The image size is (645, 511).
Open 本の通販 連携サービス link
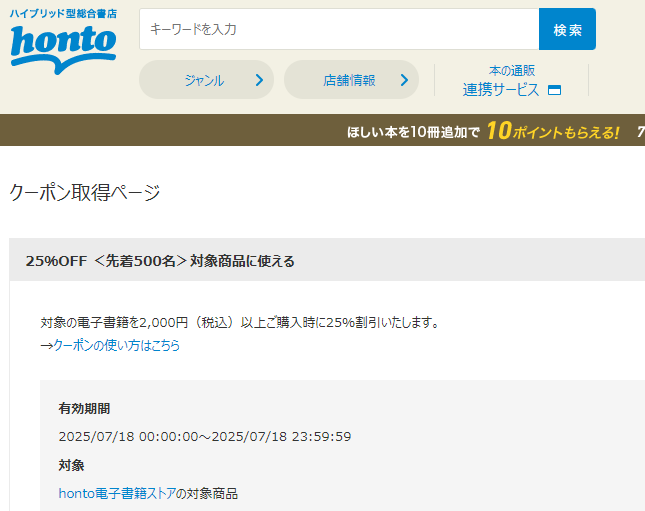[512, 81]
